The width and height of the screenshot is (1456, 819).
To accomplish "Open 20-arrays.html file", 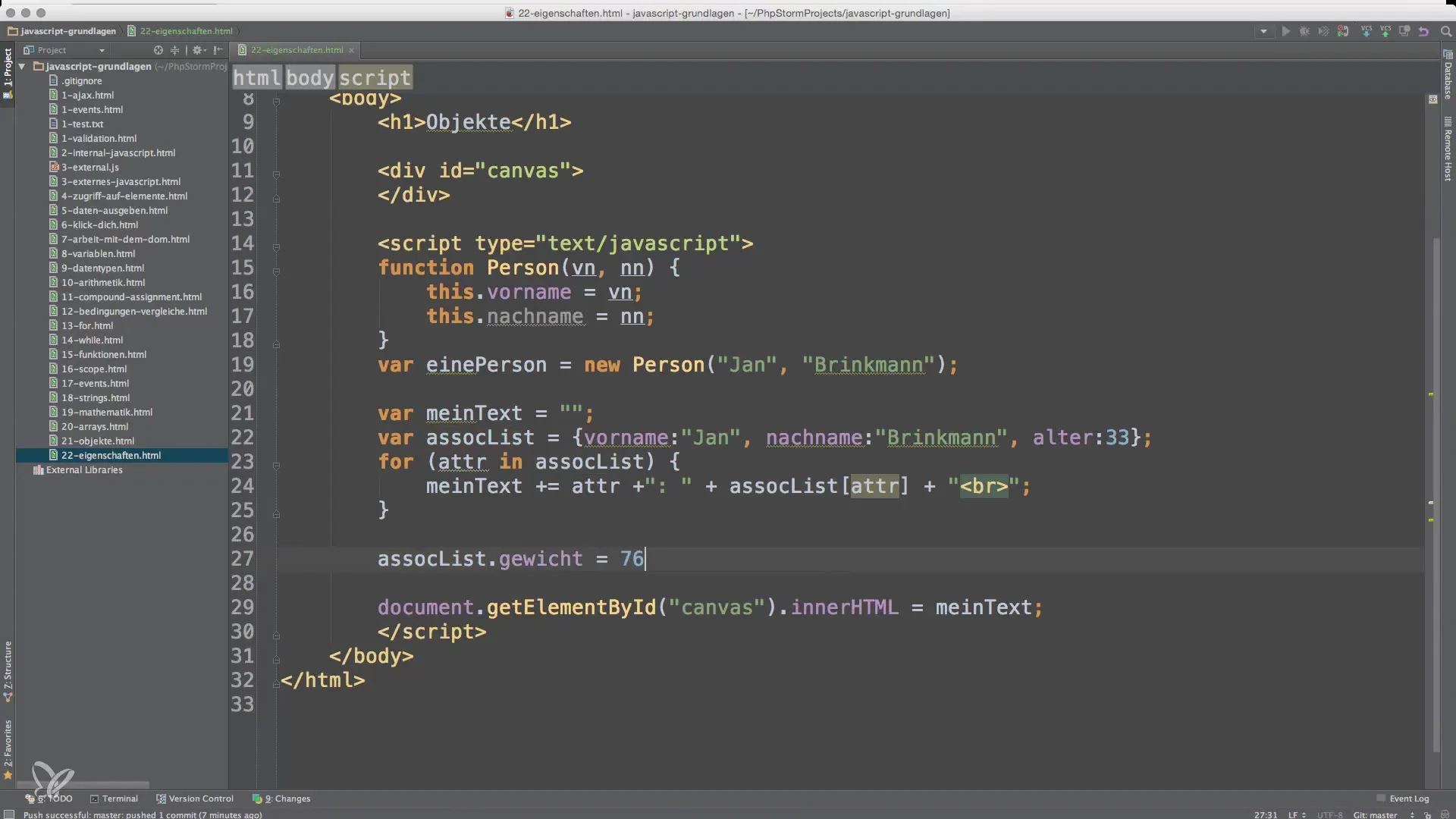I will click(x=89, y=426).
